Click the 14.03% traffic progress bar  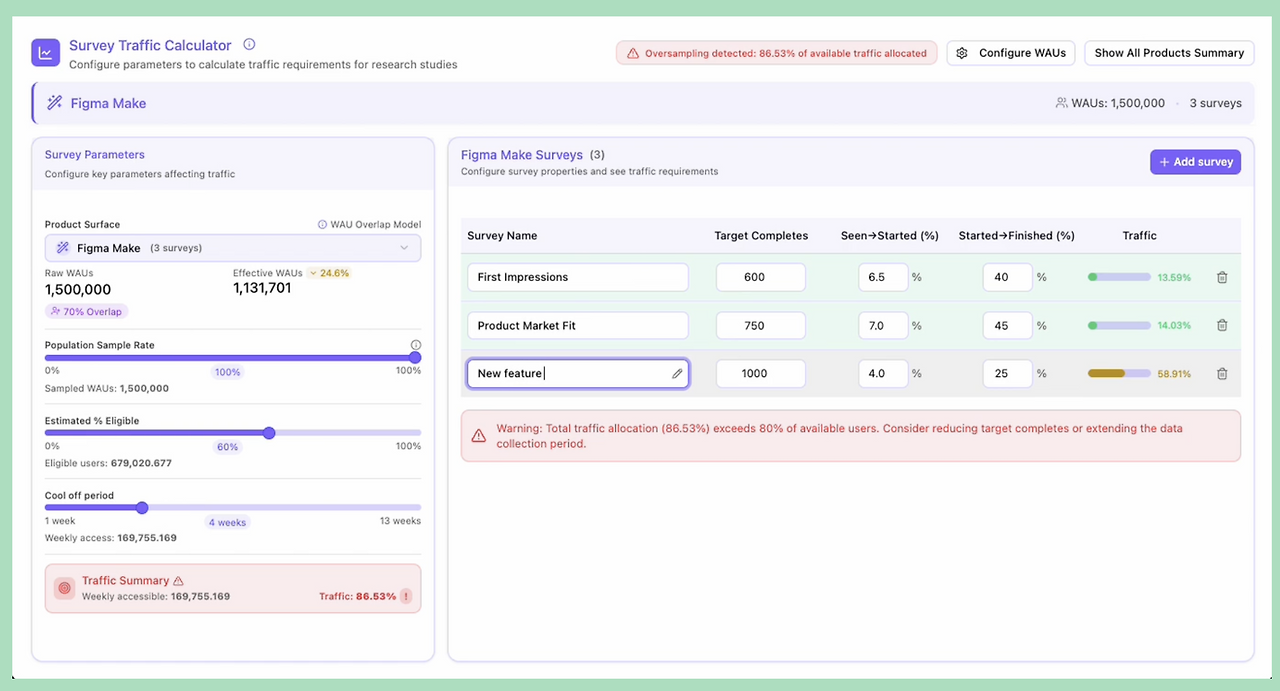1119,325
